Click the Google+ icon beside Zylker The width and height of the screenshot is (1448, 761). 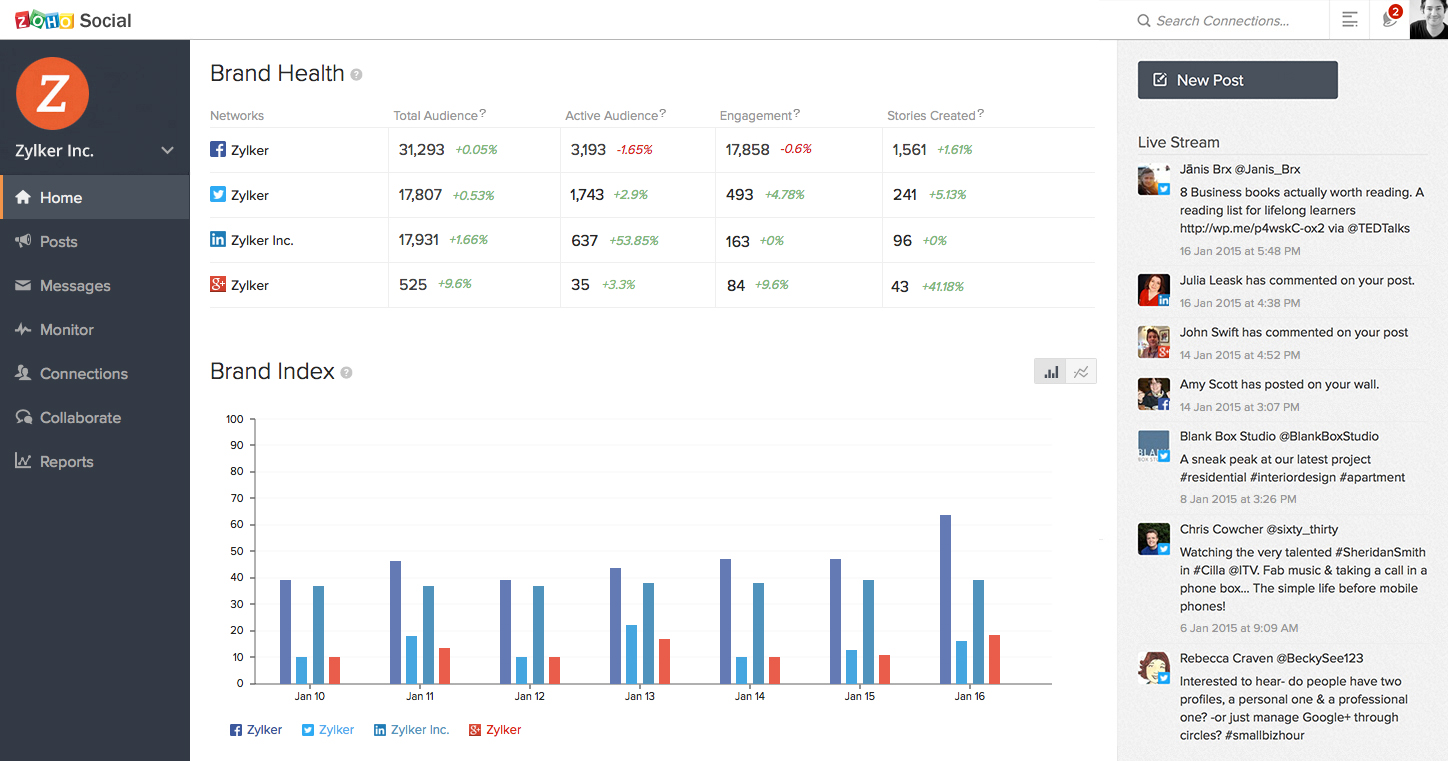pyautogui.click(x=218, y=284)
